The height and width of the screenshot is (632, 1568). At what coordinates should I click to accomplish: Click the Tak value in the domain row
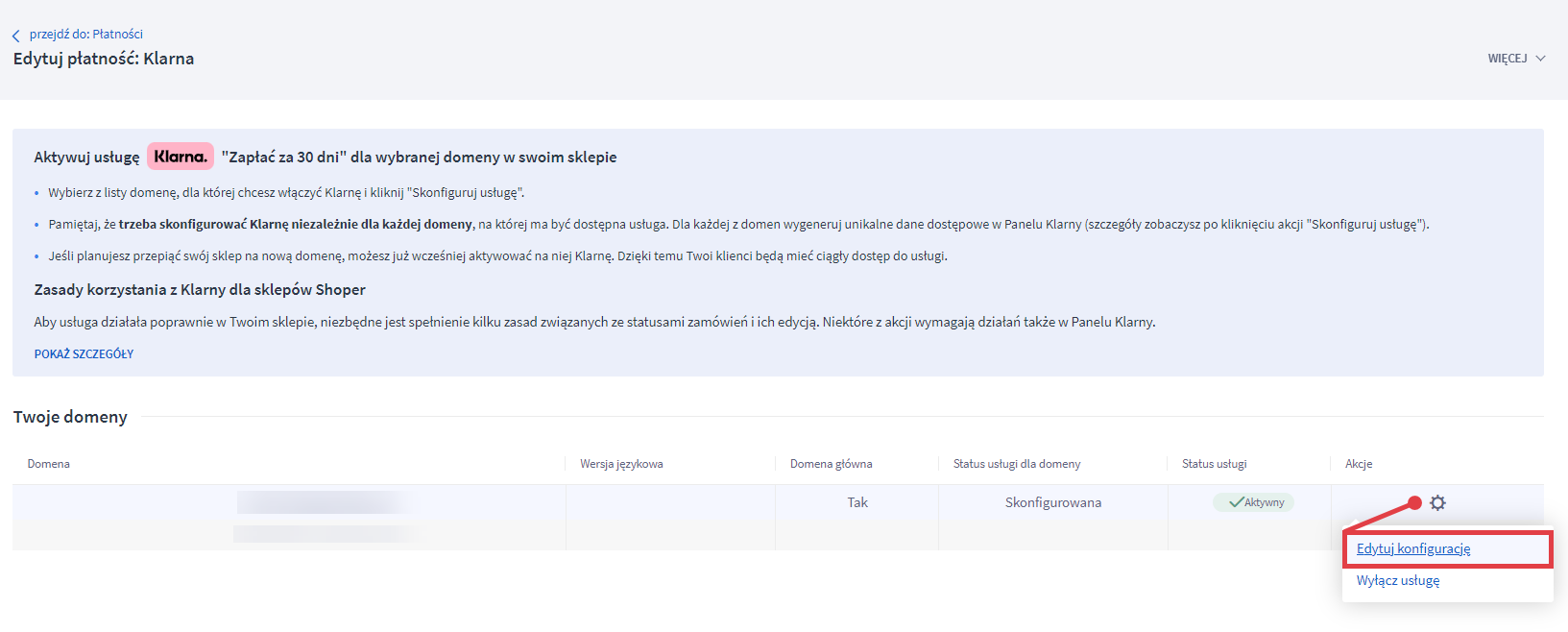click(857, 502)
